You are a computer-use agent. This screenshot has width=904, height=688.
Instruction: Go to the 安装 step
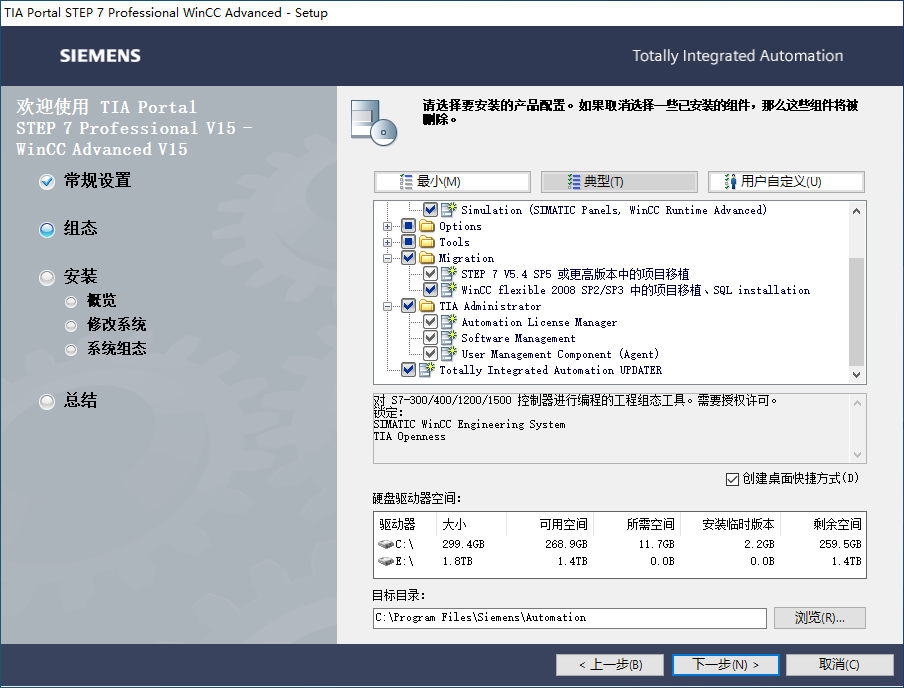pos(80,276)
